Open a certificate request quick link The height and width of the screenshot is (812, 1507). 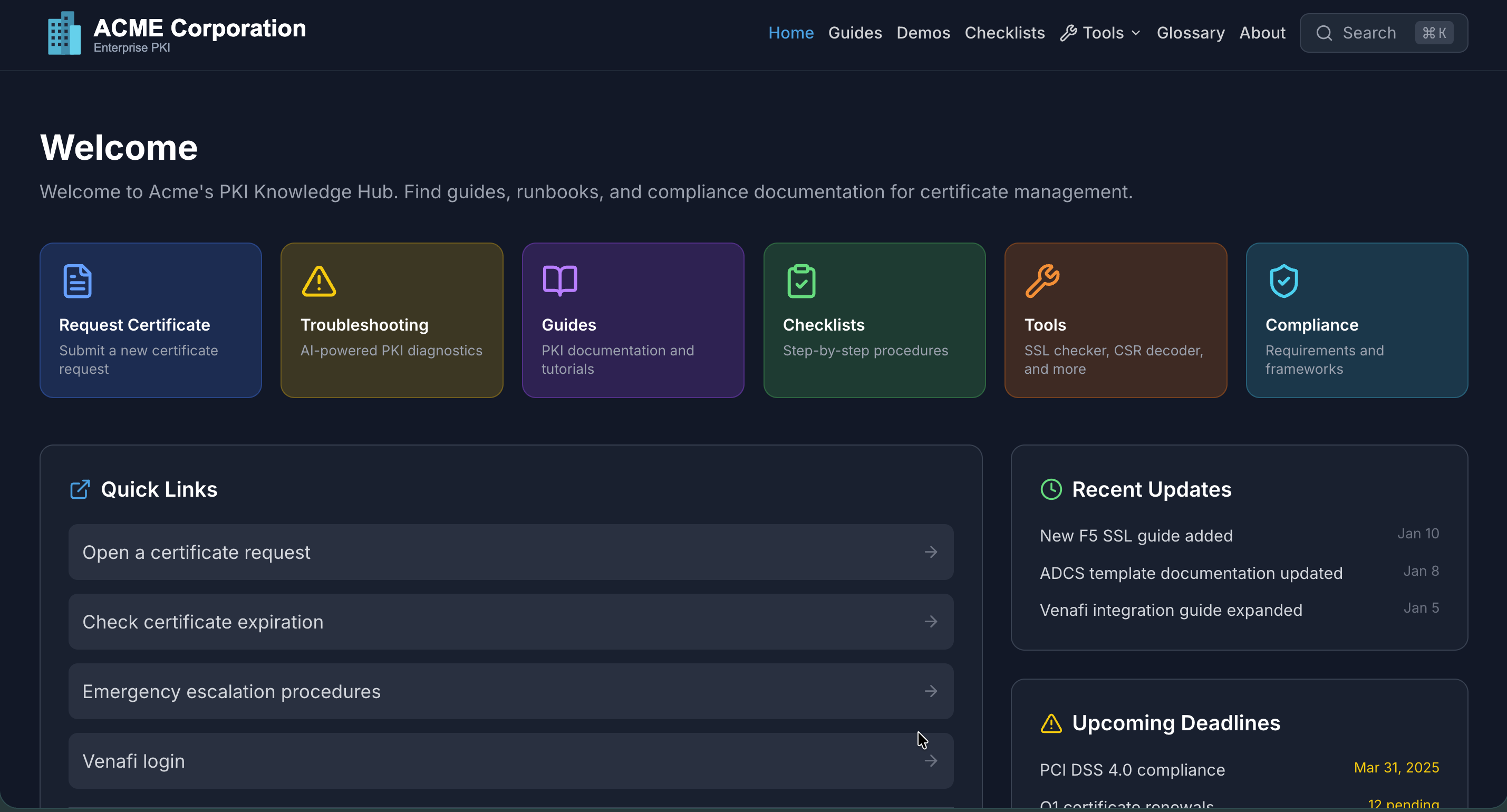click(511, 552)
